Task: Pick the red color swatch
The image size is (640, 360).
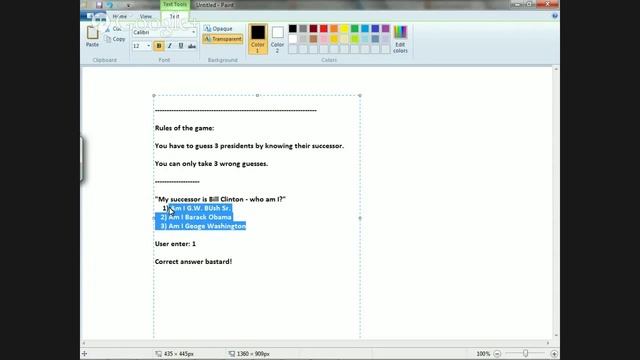Action: 324,29
